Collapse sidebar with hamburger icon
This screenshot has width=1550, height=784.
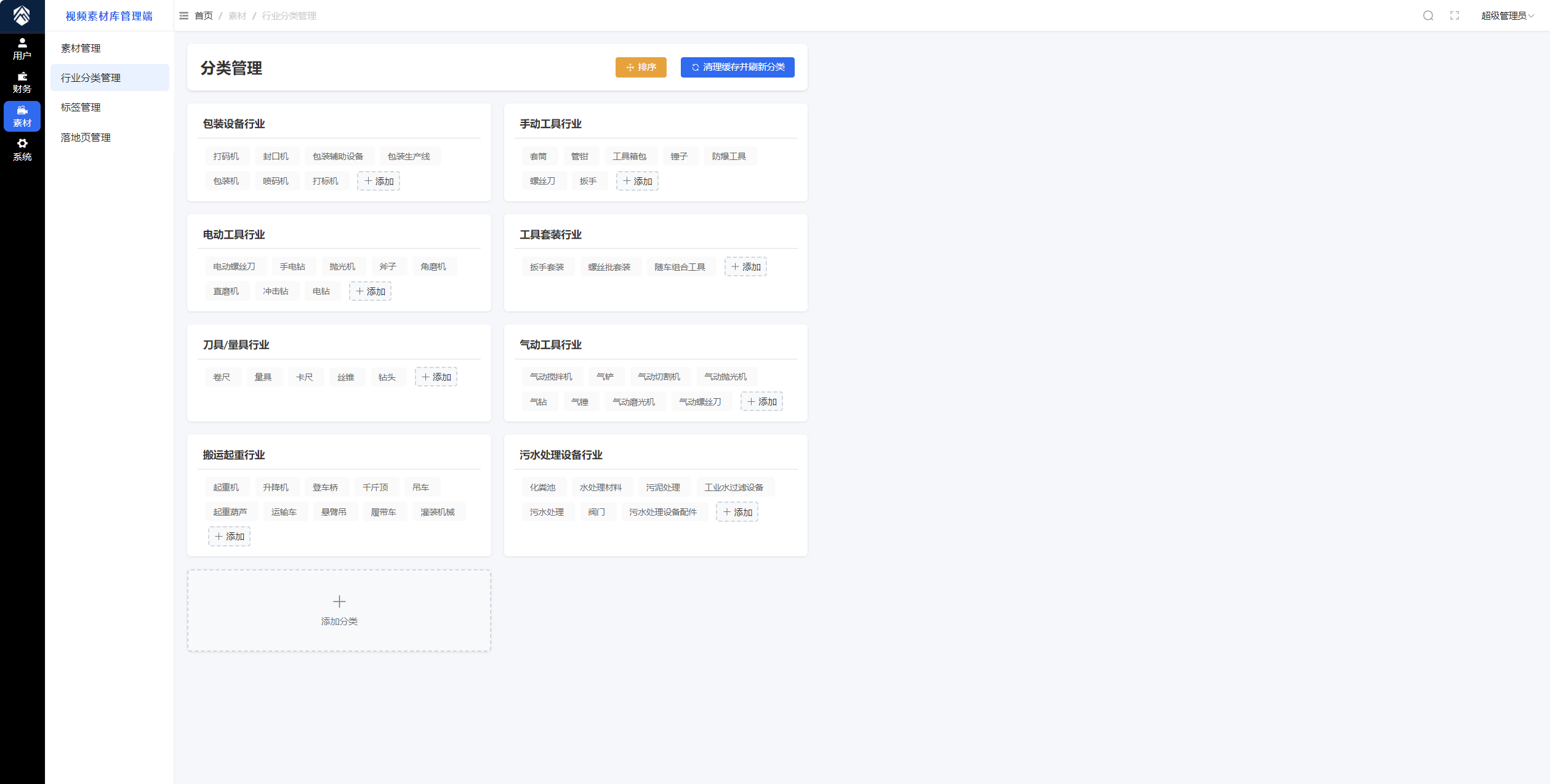pos(183,16)
